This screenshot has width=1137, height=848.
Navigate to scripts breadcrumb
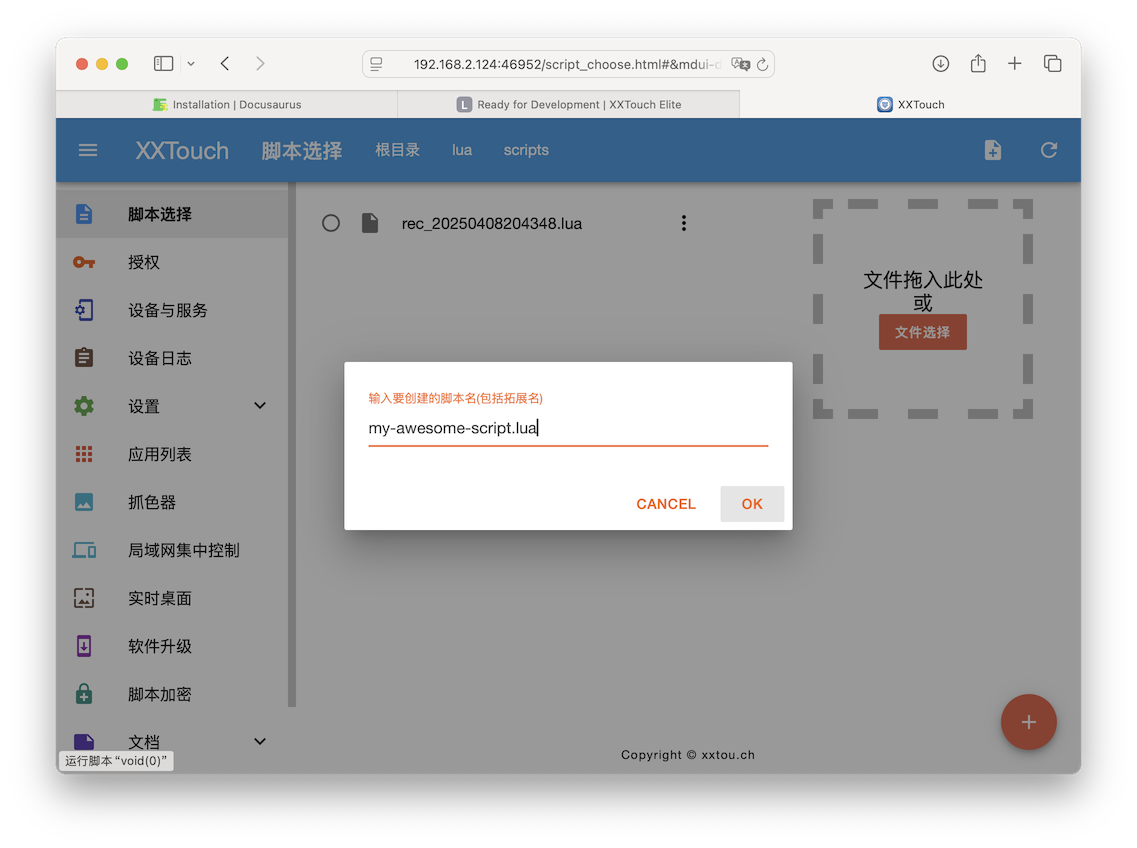526,150
